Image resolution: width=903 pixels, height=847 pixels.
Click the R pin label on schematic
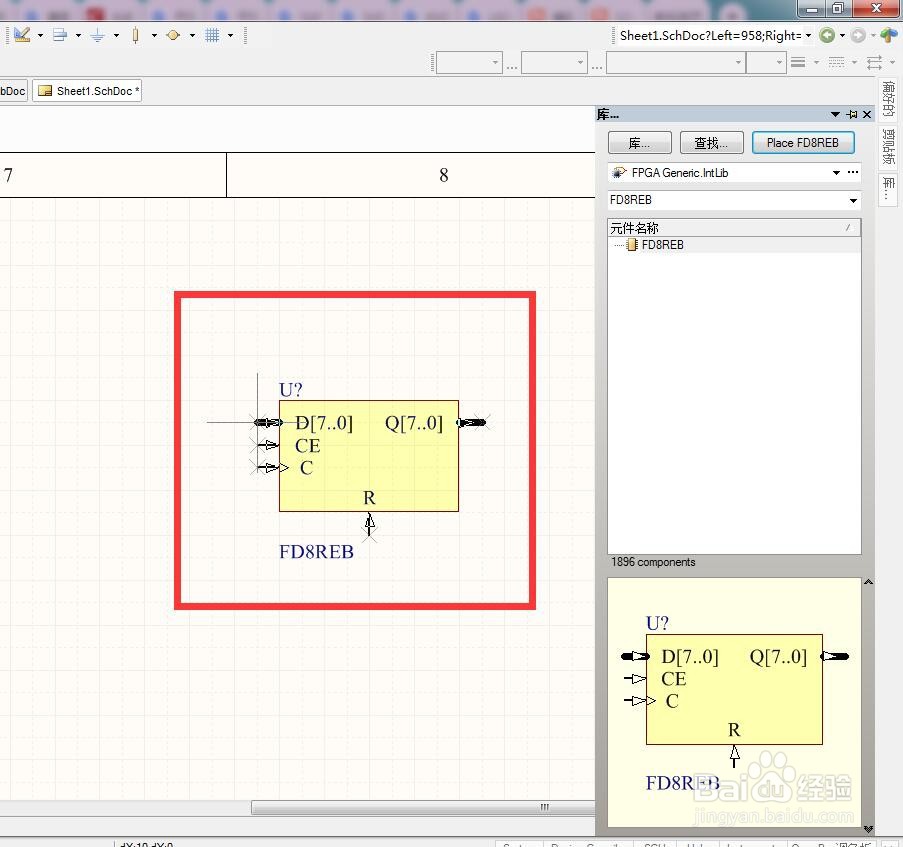[x=369, y=498]
